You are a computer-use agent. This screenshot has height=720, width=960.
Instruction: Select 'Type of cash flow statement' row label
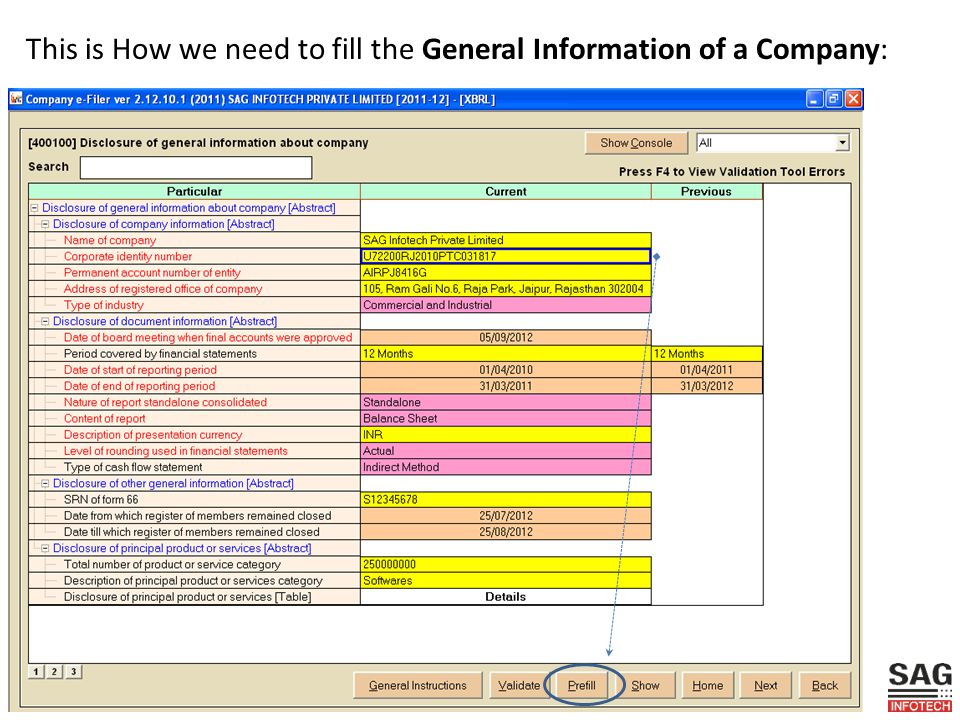(133, 467)
